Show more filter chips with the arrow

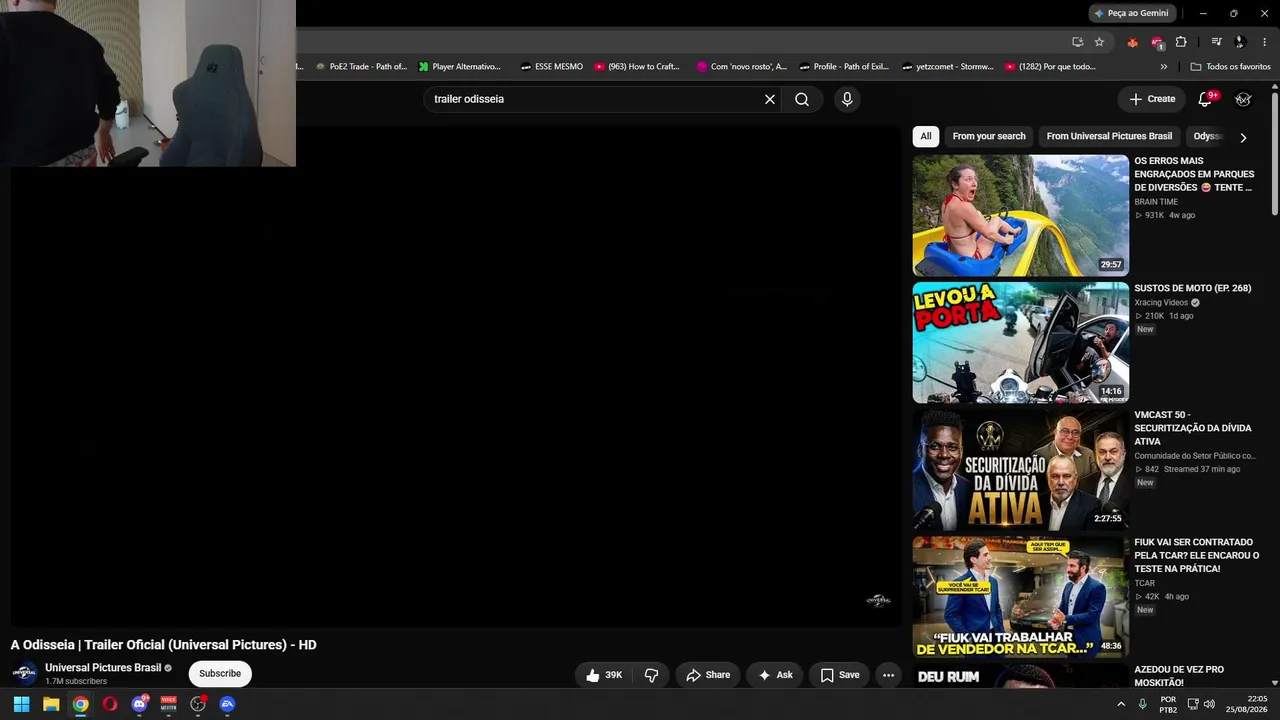1243,137
